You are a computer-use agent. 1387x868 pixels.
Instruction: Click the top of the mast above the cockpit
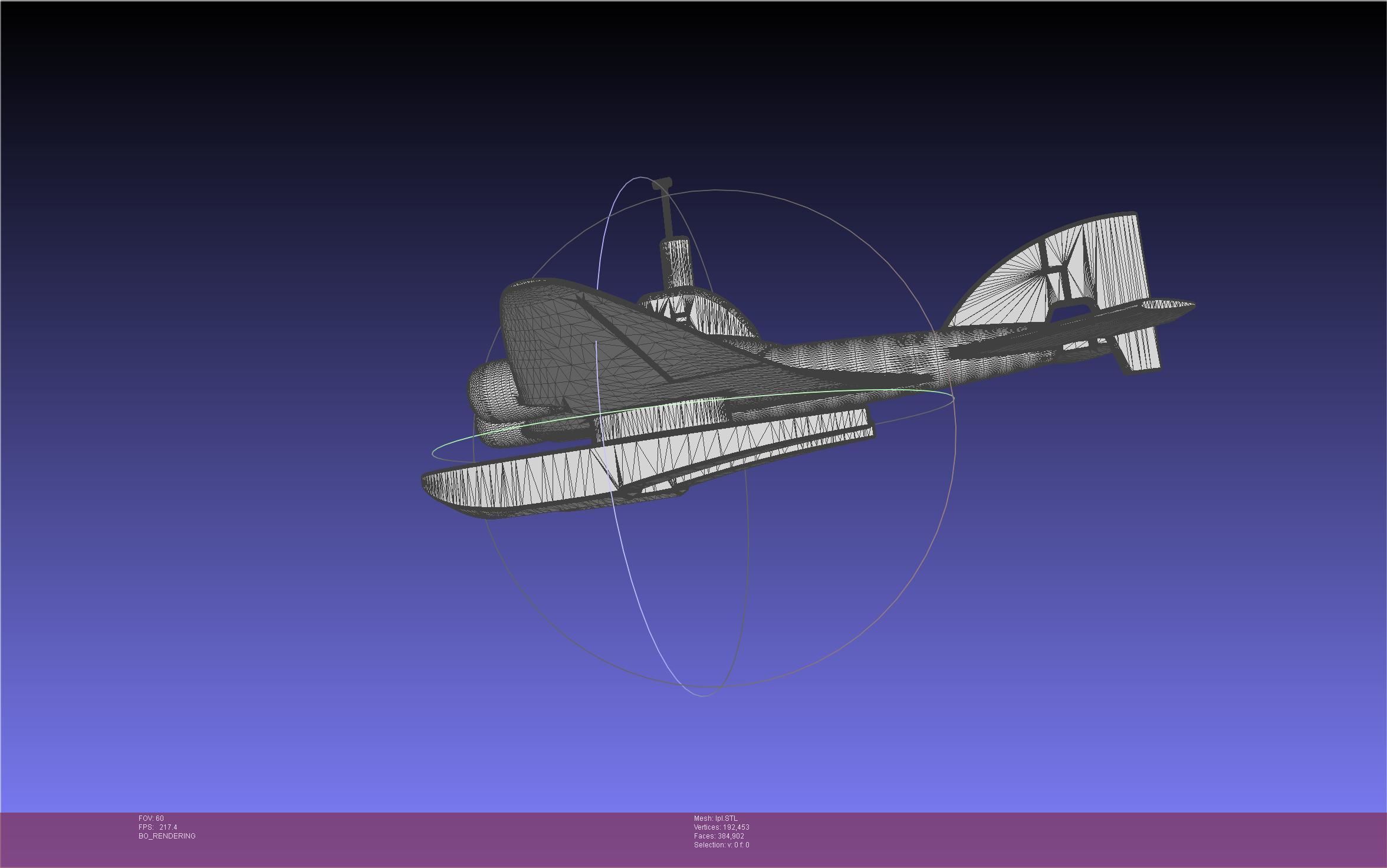[x=662, y=184]
